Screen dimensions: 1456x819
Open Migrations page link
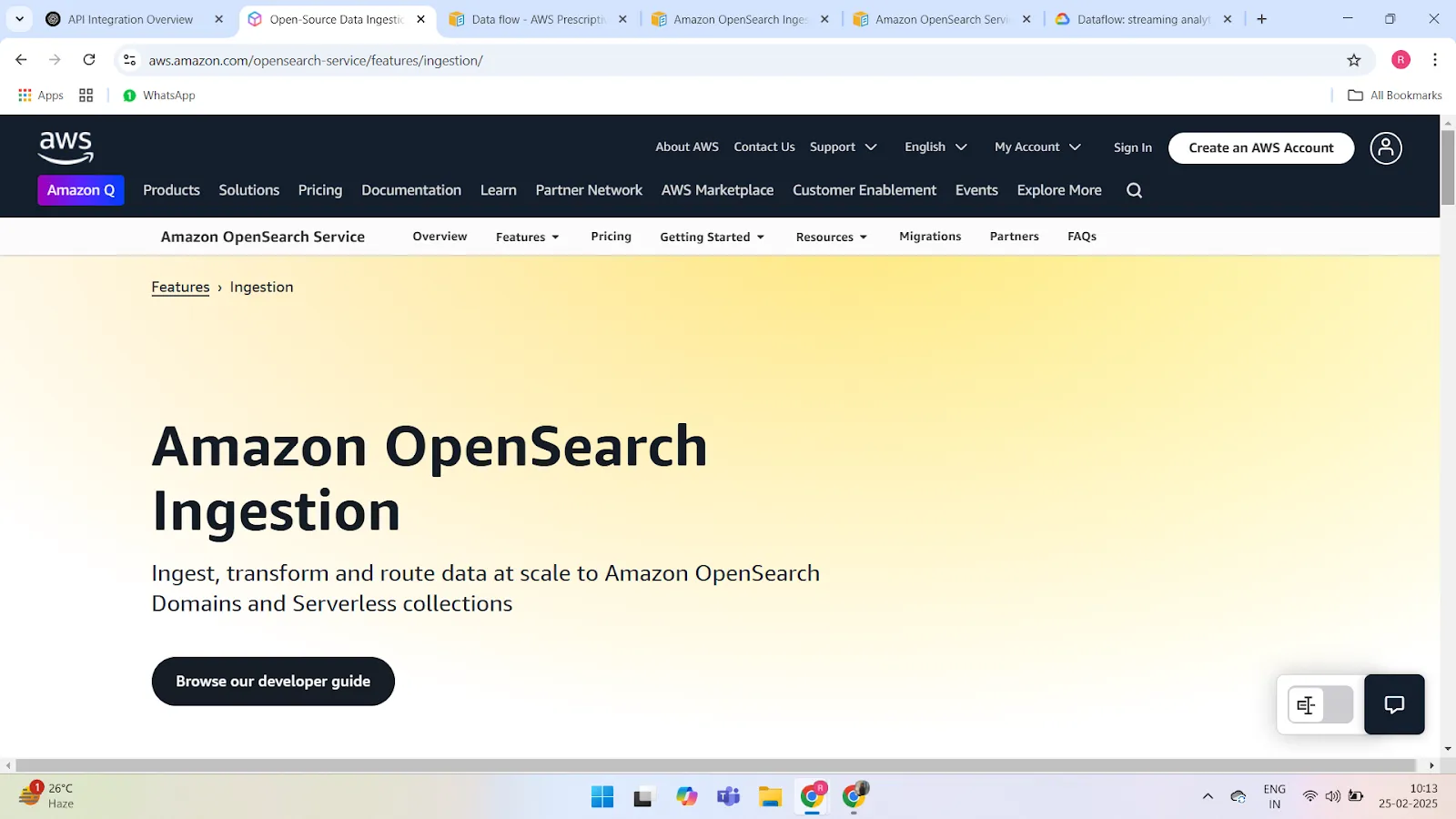930,237
